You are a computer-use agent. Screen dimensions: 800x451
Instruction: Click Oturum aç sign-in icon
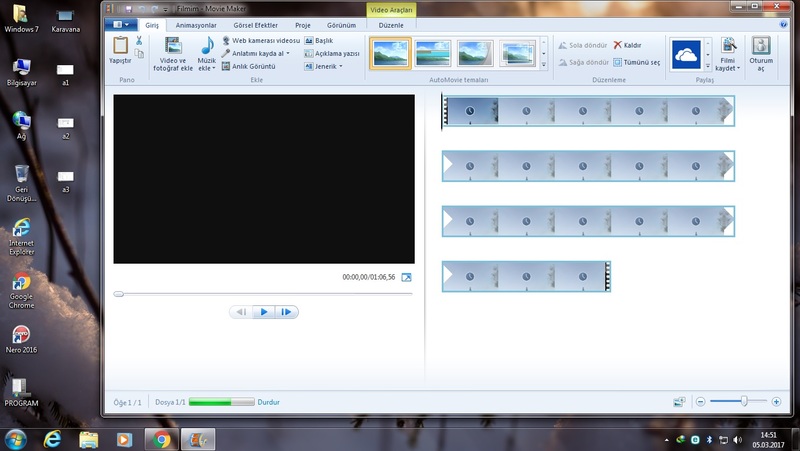(x=761, y=45)
